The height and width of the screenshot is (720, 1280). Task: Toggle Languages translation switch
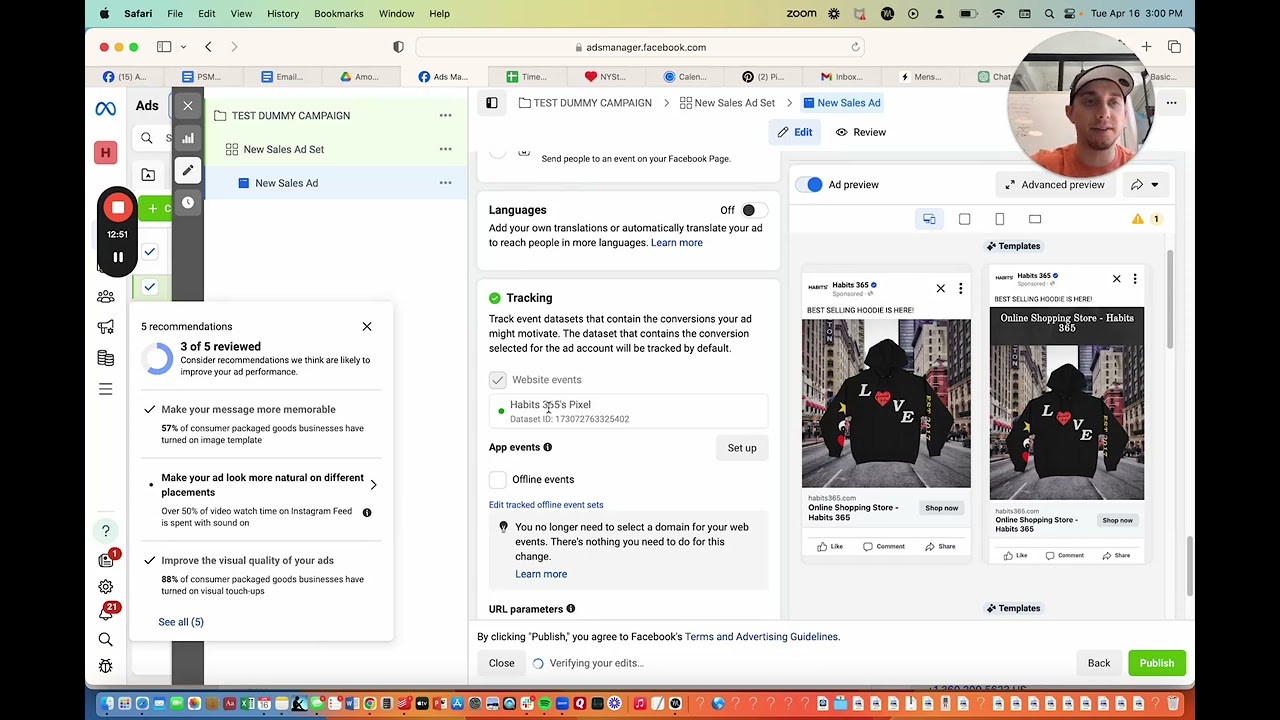pos(754,210)
